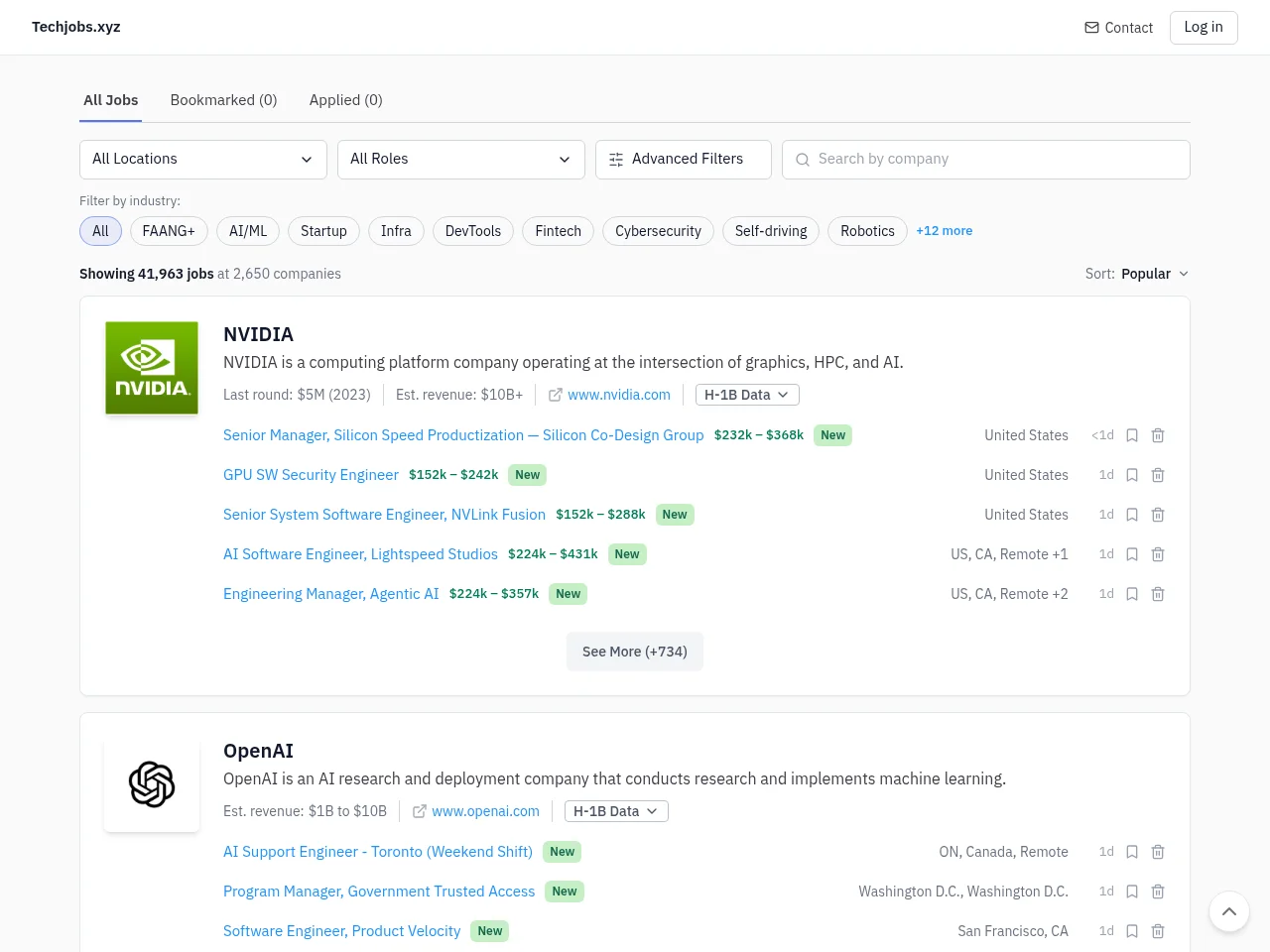Open the All Locations dropdown

[x=203, y=160]
